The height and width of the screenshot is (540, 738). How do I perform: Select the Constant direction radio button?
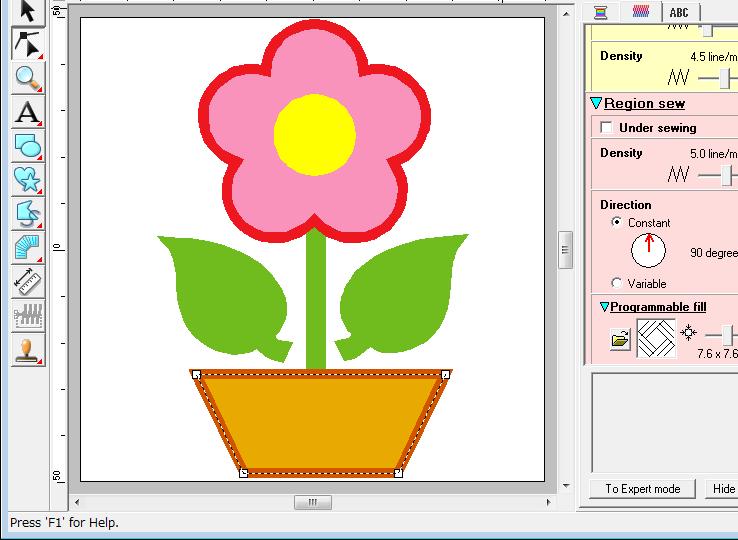pyautogui.click(x=616, y=222)
